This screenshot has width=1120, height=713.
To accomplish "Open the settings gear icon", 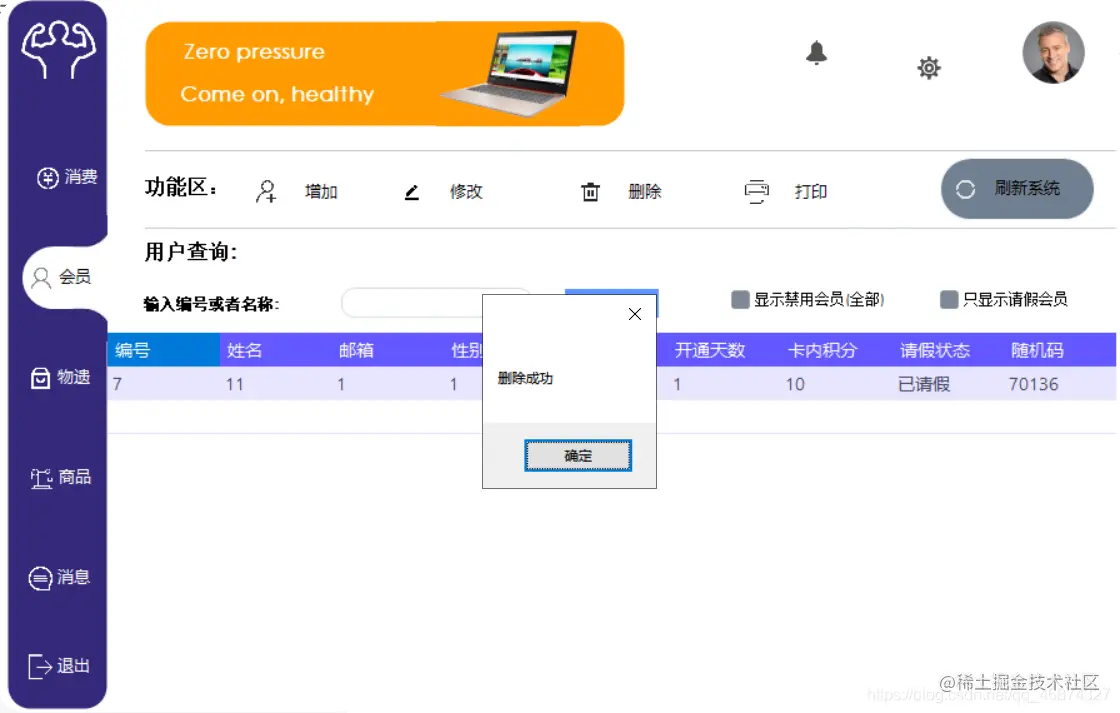I will (x=929, y=68).
